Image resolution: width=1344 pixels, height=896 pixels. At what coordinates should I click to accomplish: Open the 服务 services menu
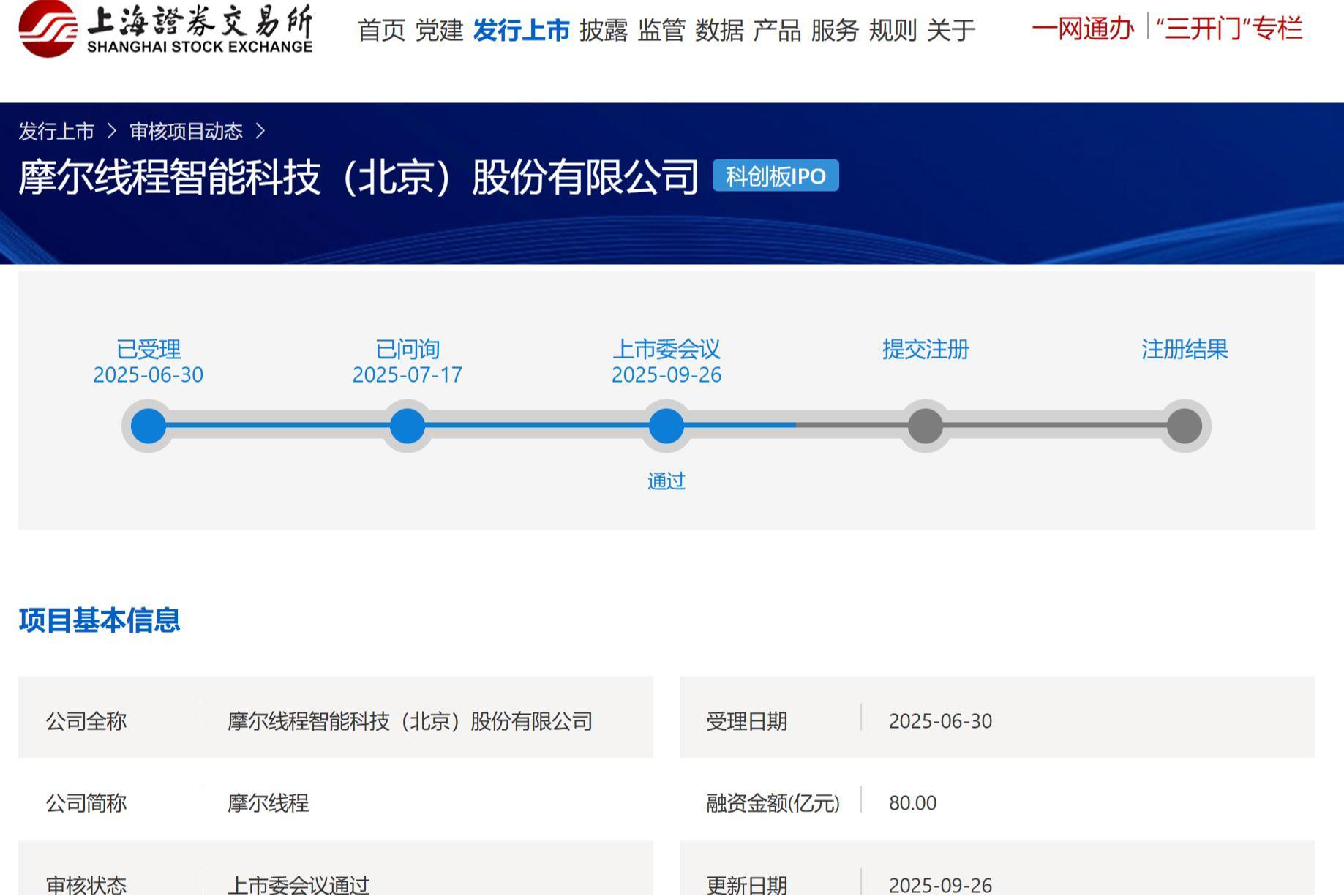(835, 31)
